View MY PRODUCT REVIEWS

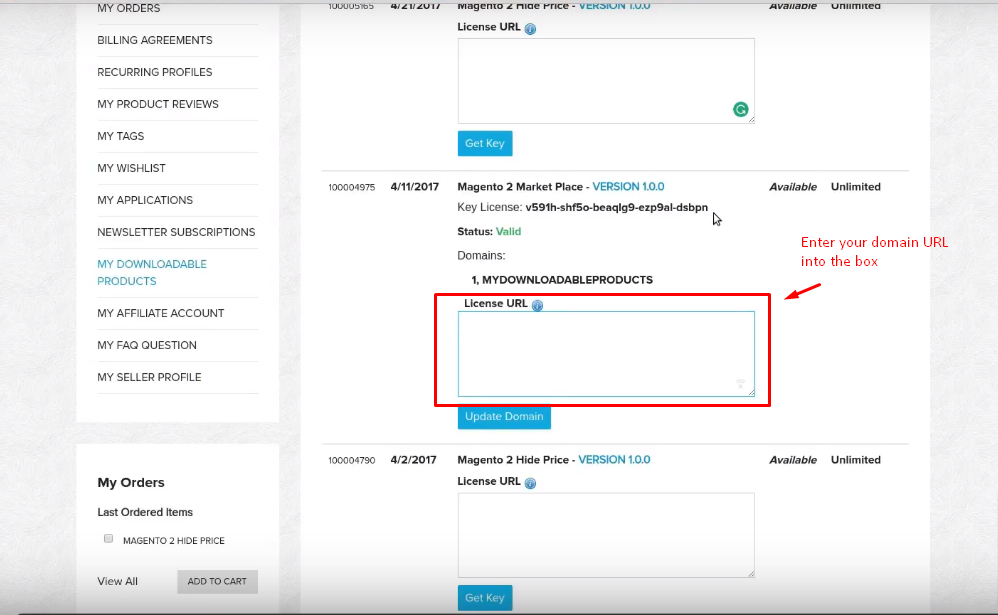click(x=159, y=104)
